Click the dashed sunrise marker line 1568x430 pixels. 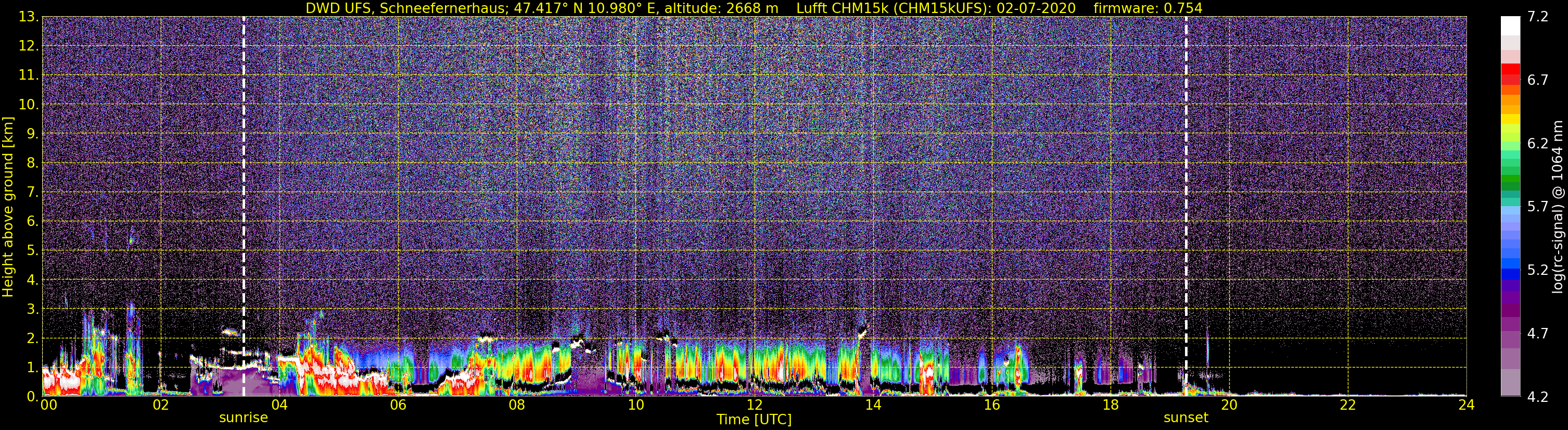coord(244,207)
